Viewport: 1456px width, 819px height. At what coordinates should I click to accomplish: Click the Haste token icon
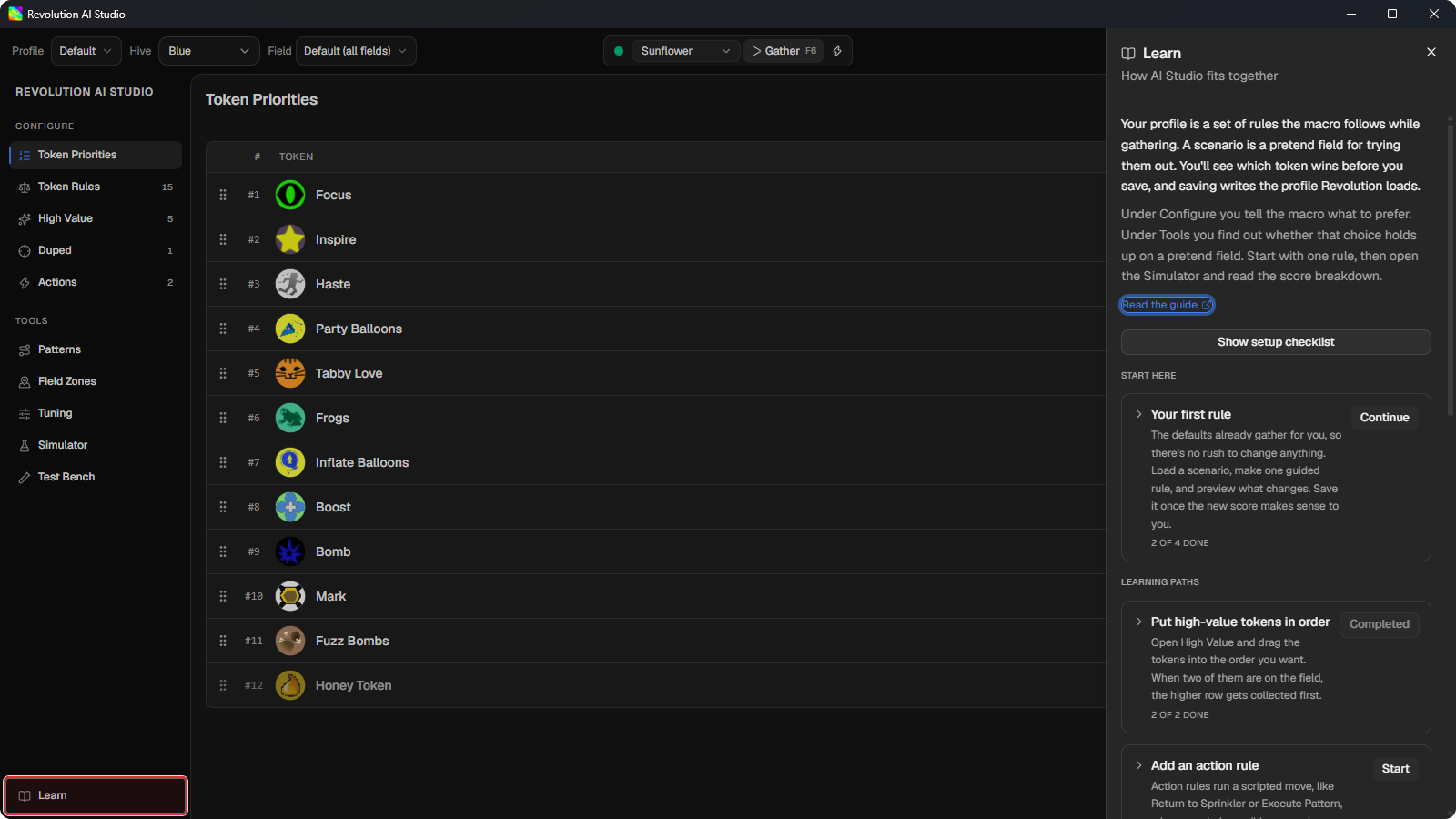[290, 284]
